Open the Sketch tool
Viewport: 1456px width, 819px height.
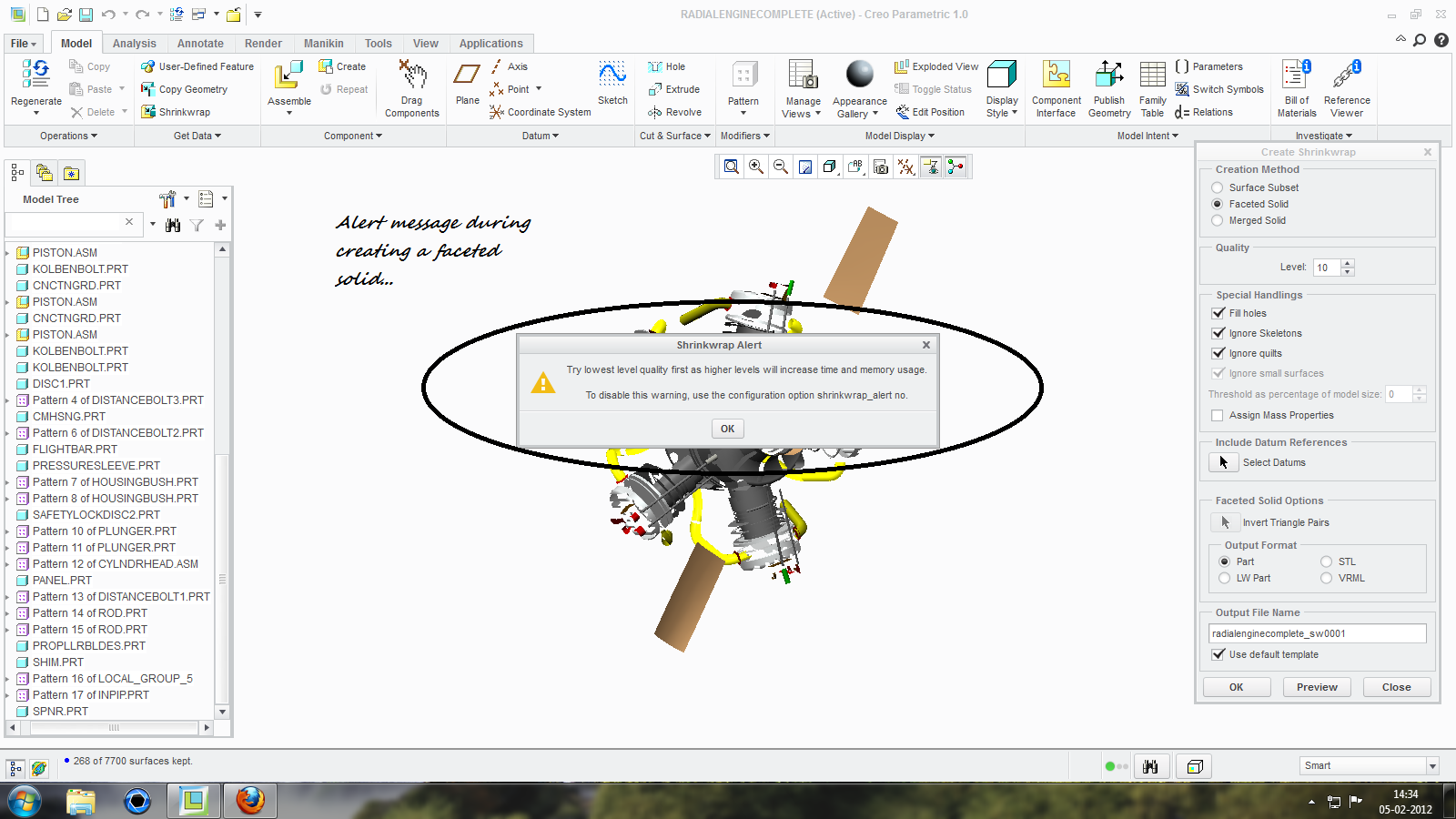[x=612, y=83]
